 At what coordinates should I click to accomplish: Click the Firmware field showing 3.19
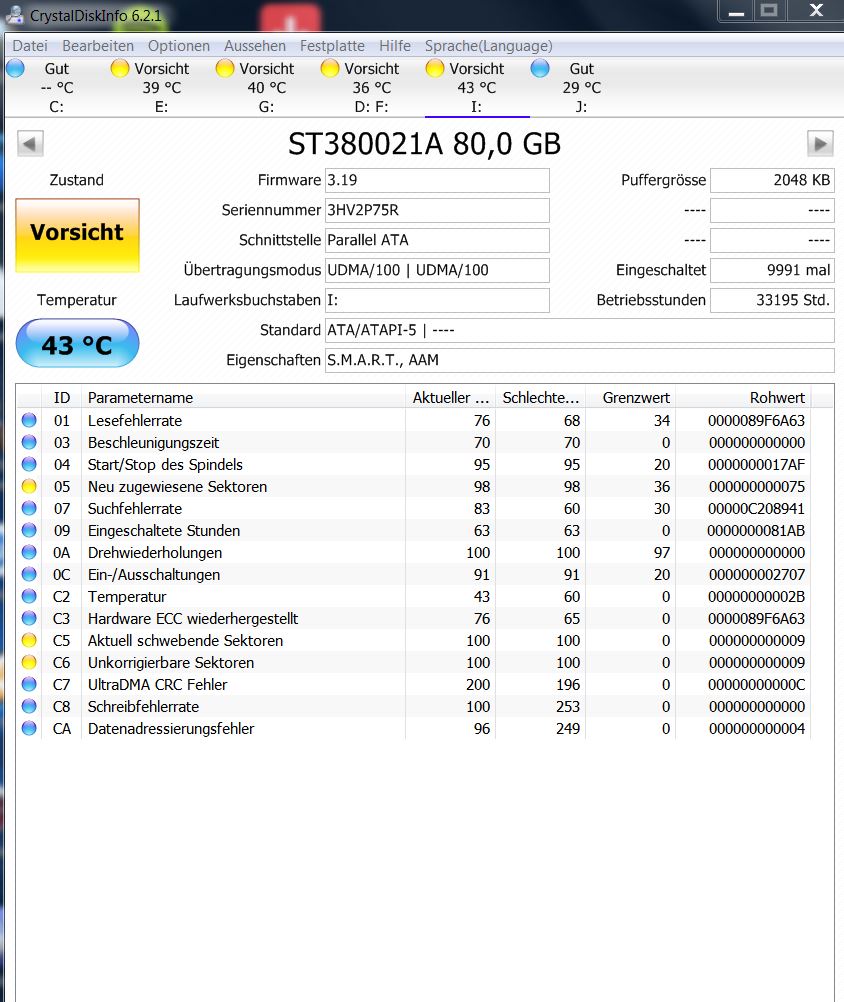tap(437, 180)
